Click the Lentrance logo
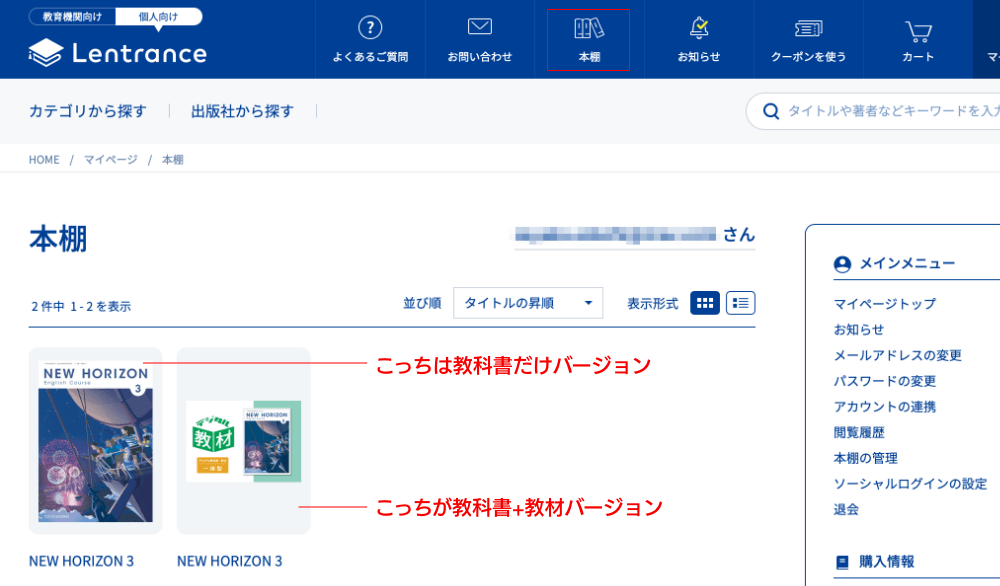Image resolution: width=1000 pixels, height=586 pixels. [x=118, y=53]
